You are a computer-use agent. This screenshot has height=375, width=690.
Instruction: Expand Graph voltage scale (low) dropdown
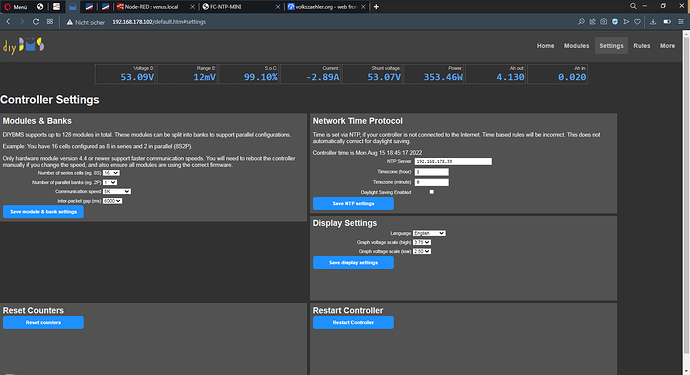[x=422, y=251]
